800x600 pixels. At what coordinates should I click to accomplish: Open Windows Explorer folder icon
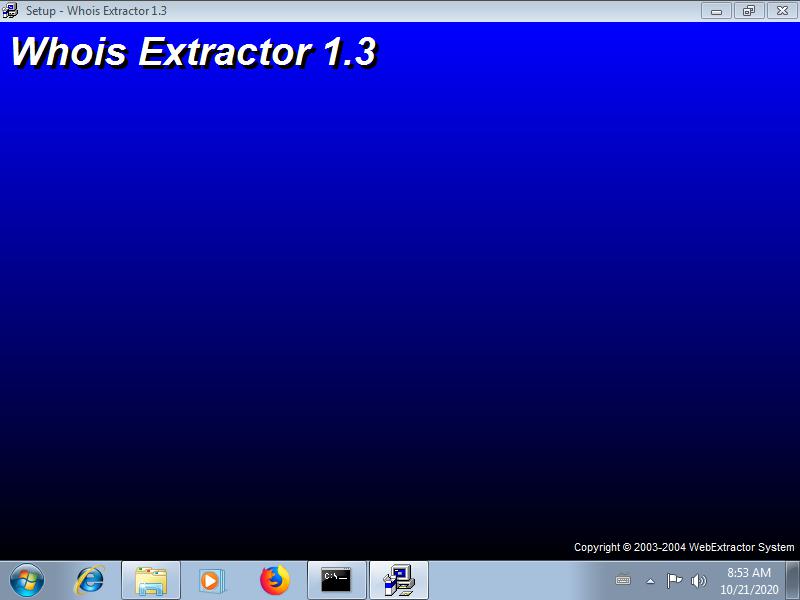coord(151,581)
